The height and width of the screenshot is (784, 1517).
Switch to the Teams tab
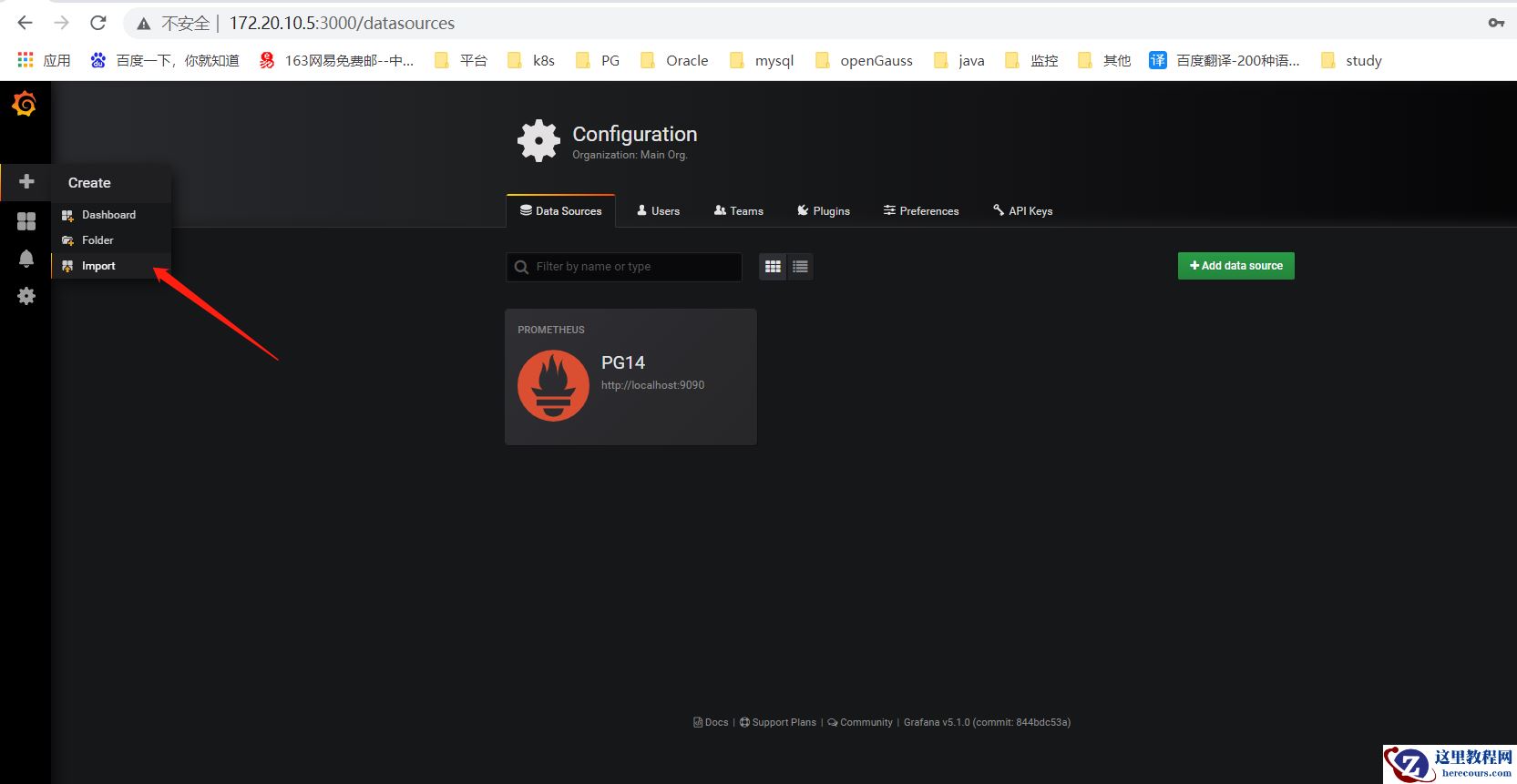coord(739,211)
